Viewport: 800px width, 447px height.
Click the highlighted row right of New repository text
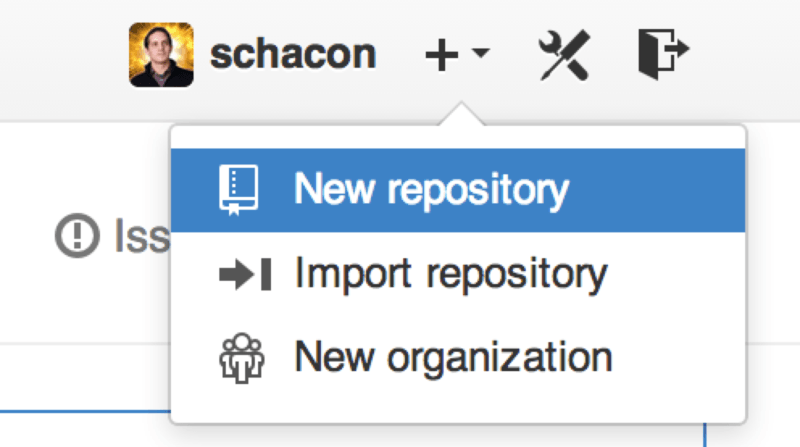(660, 189)
